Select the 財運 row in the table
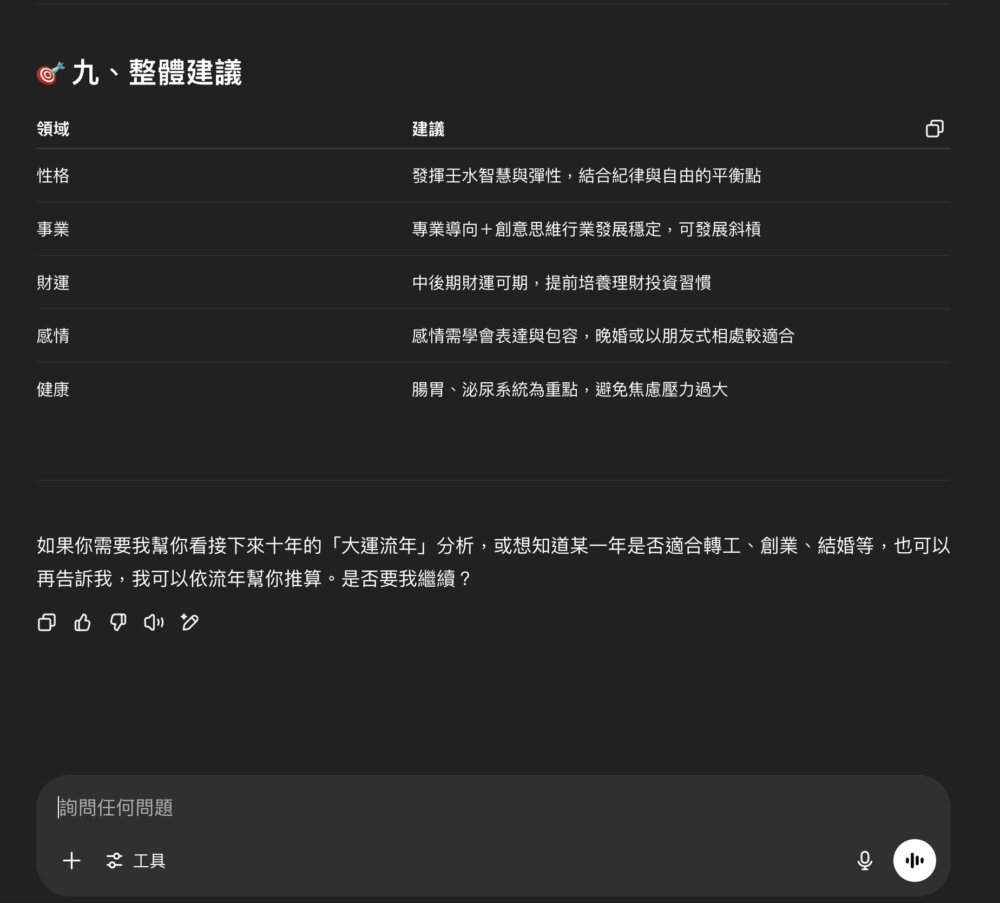 [x=54, y=282]
